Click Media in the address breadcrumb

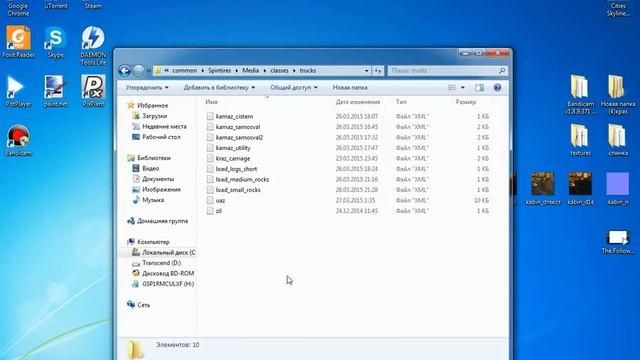tap(251, 71)
